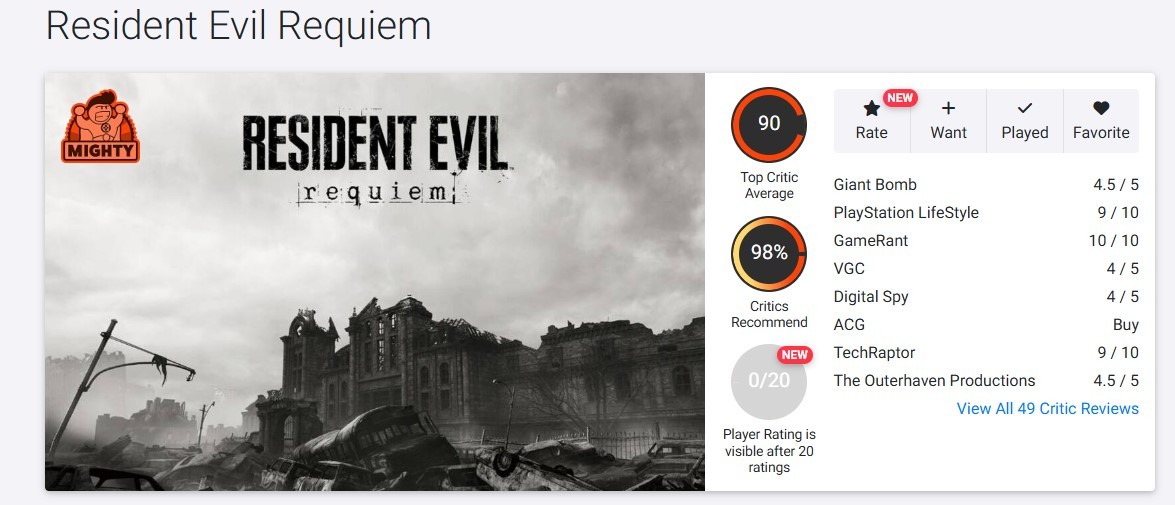
Task: Click the 90 Top Critic Average circle
Action: [769, 124]
